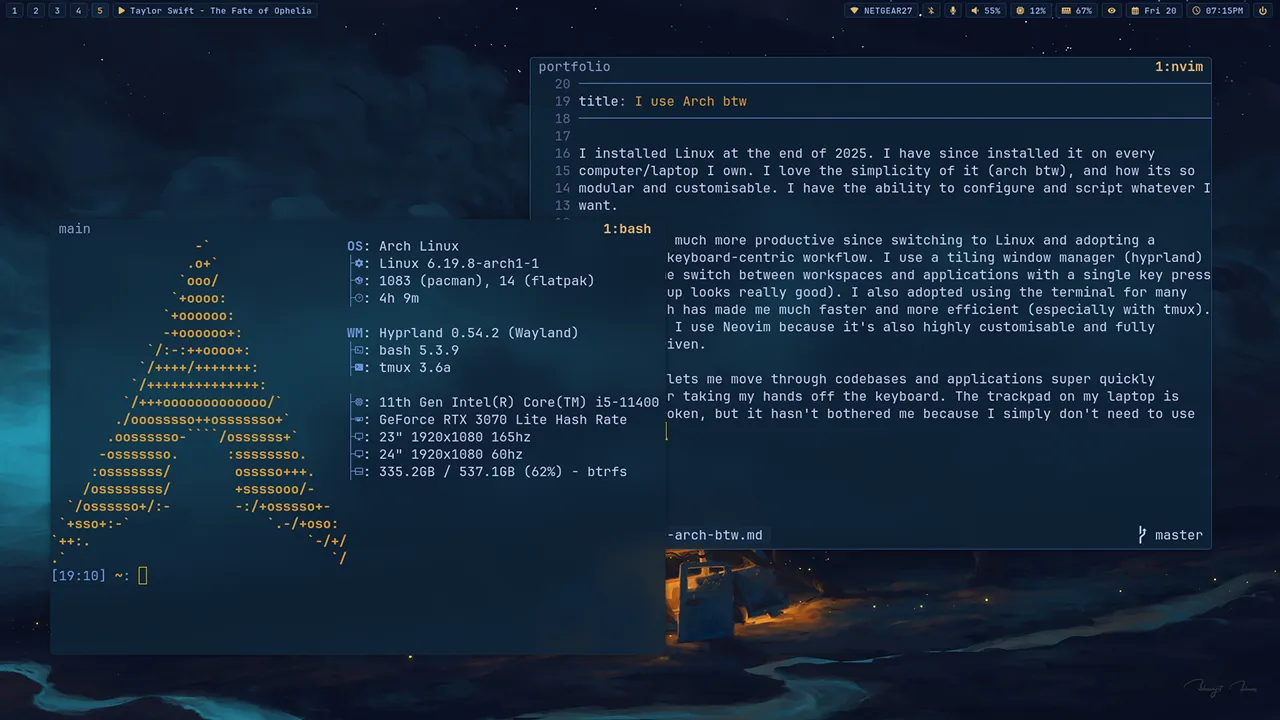Click the git branch icon in the Neovim statusline
This screenshot has height=720, width=1280.
1142,535
